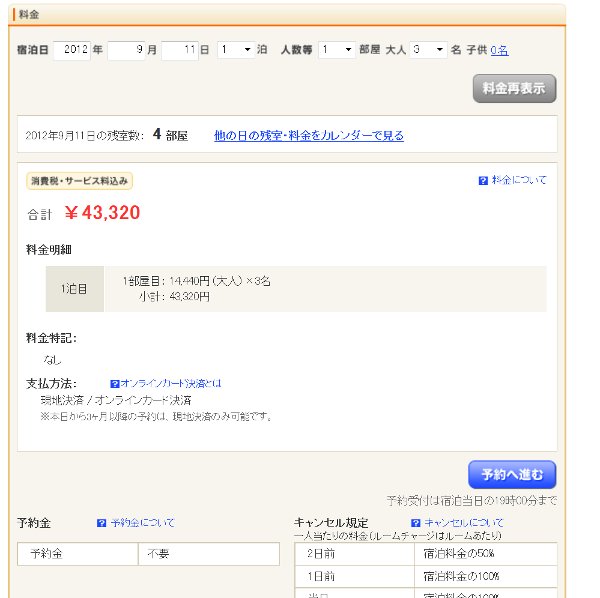Open the オンラインカード決済とは link
Viewport: 600px width, 598px height.
tap(171, 383)
